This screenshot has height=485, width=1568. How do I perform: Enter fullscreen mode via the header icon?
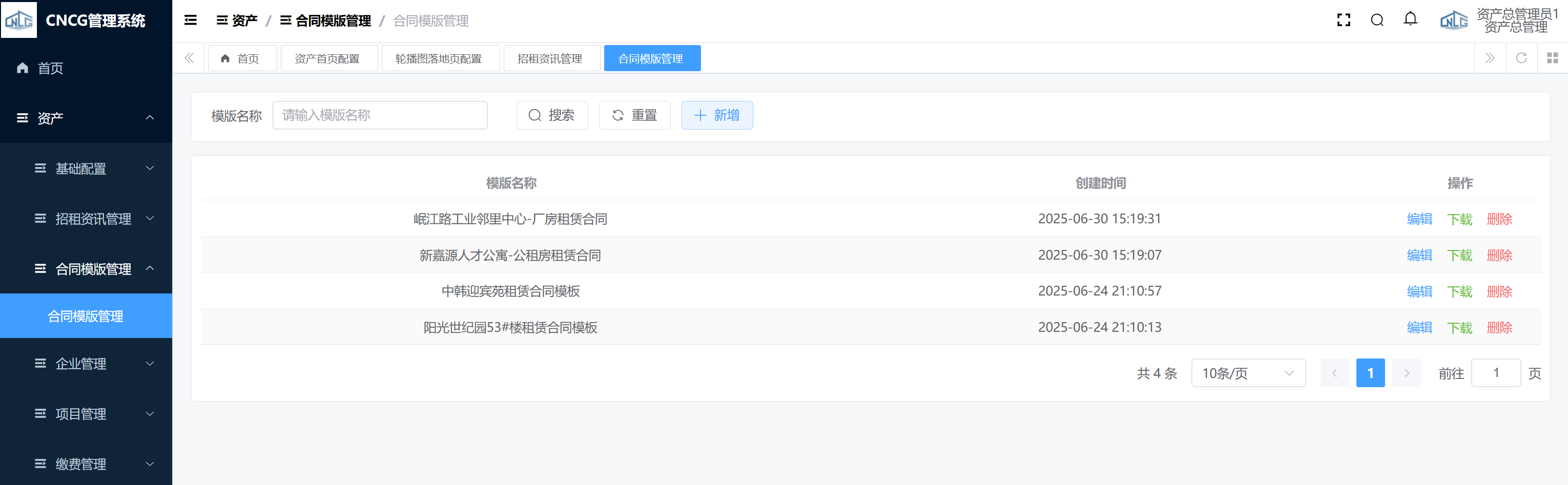tap(1344, 20)
